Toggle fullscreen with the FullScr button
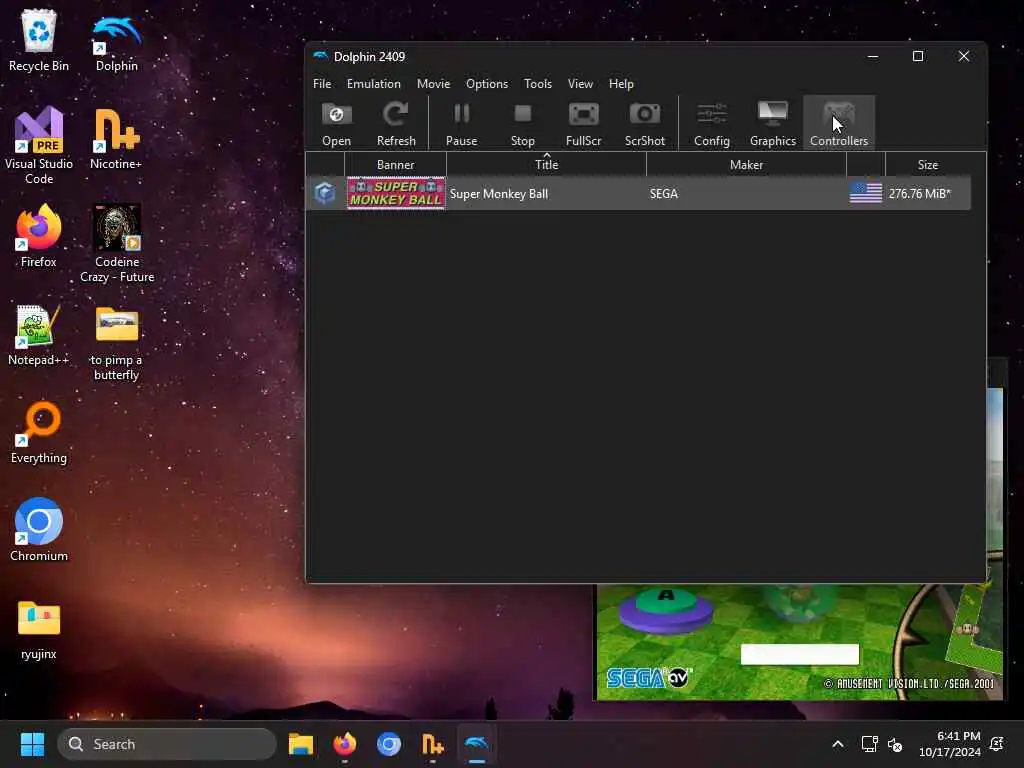1024x768 pixels. click(583, 123)
